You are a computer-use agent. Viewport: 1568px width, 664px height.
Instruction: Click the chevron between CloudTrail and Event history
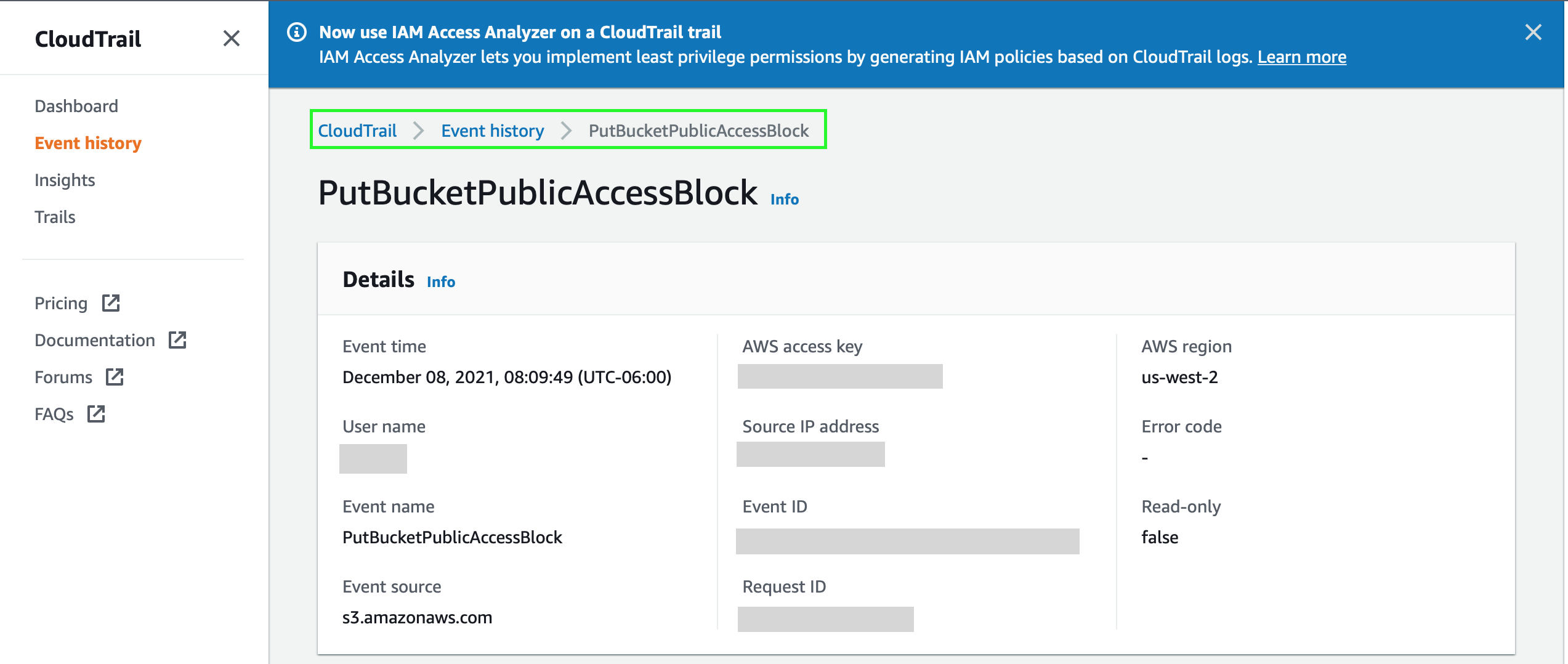pos(419,131)
